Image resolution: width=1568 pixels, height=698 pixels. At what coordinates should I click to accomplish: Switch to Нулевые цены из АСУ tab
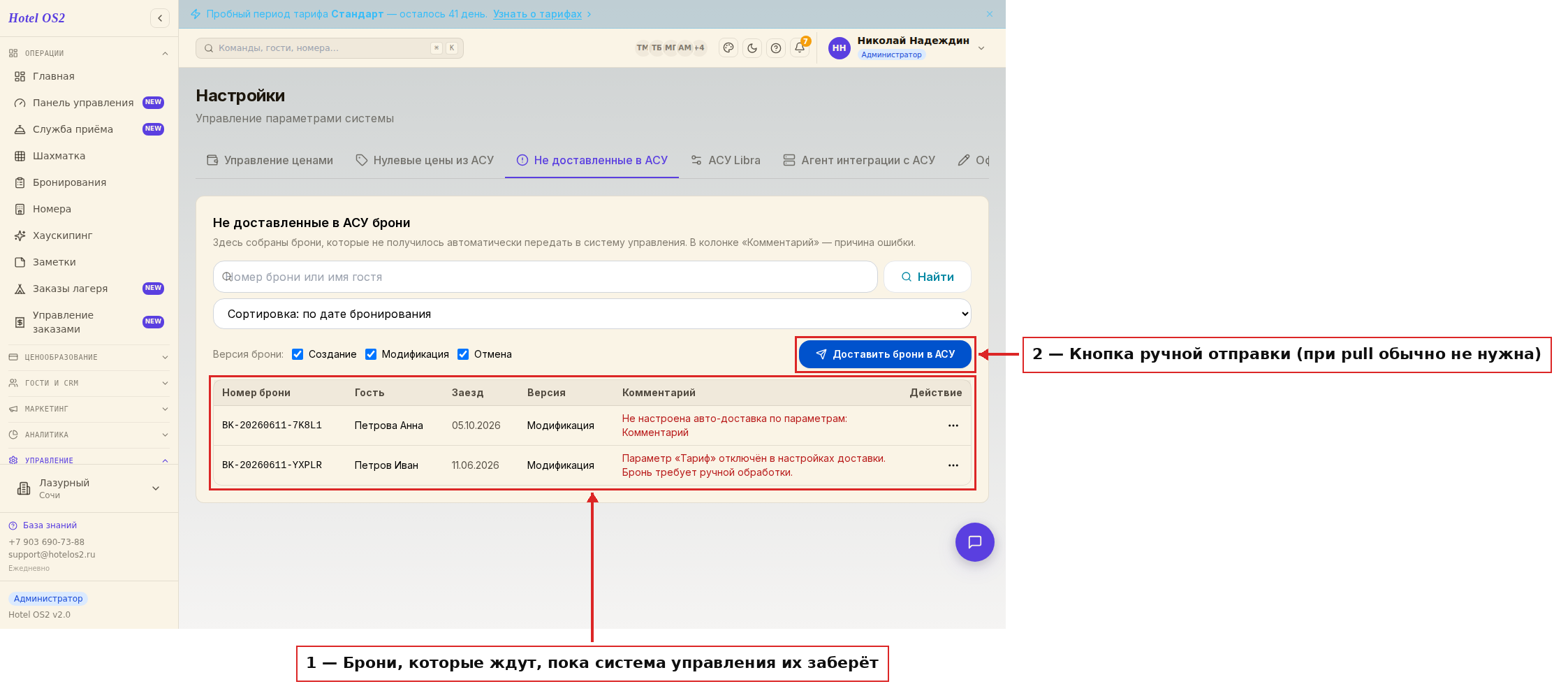[425, 160]
